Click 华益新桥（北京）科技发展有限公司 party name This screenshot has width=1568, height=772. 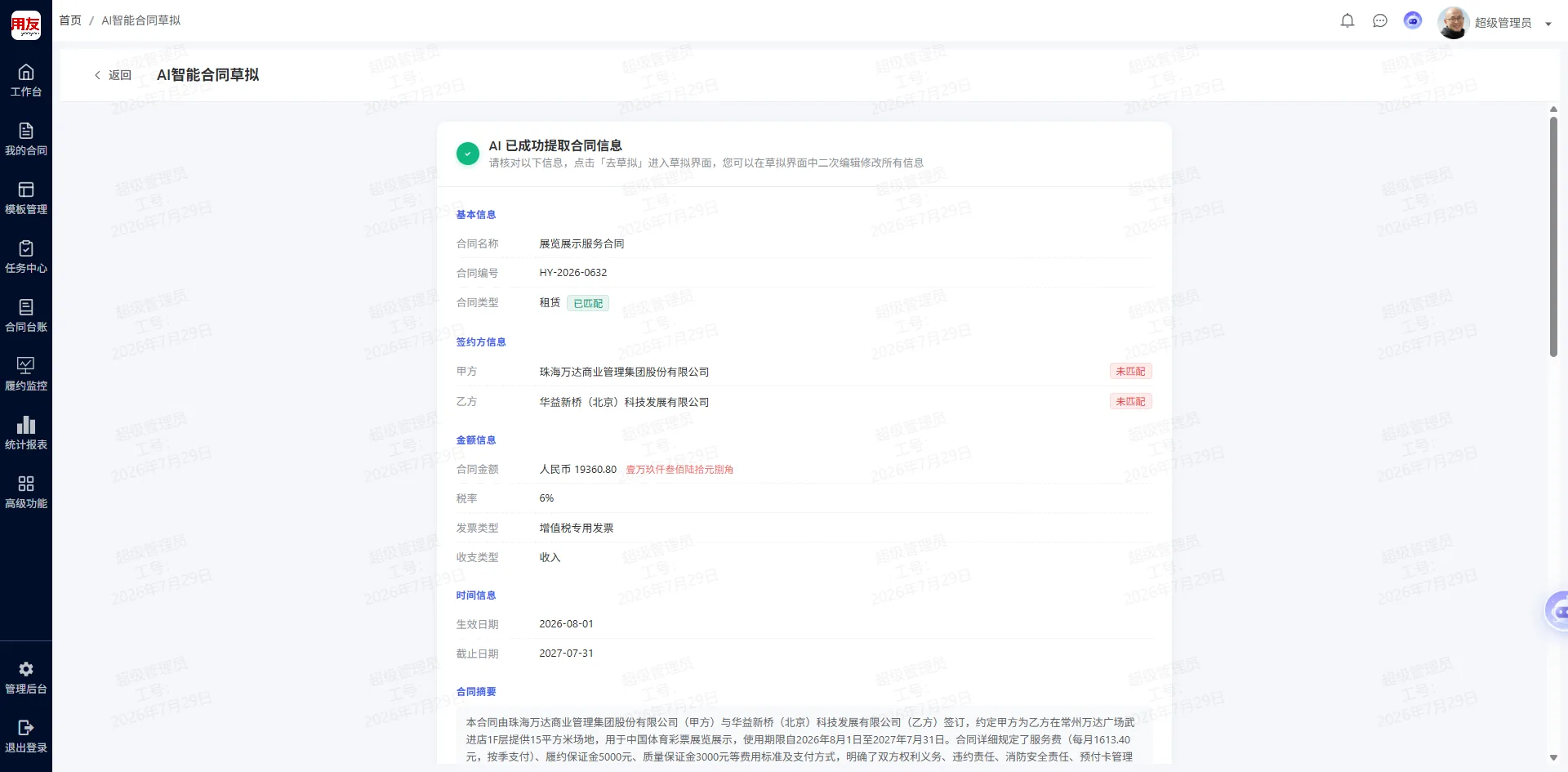coord(624,403)
